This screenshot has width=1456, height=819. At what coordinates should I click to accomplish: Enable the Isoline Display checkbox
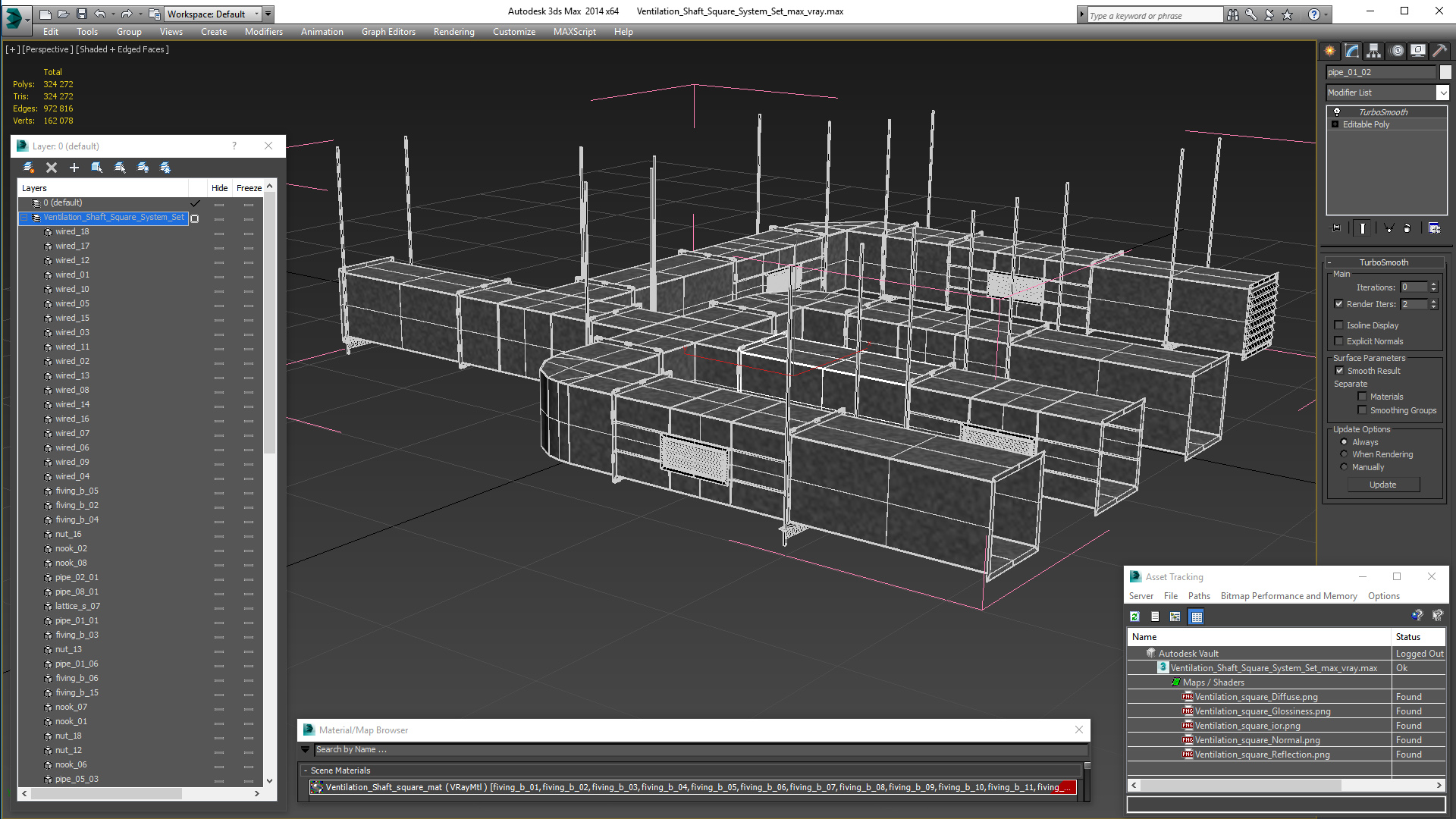click(x=1338, y=325)
